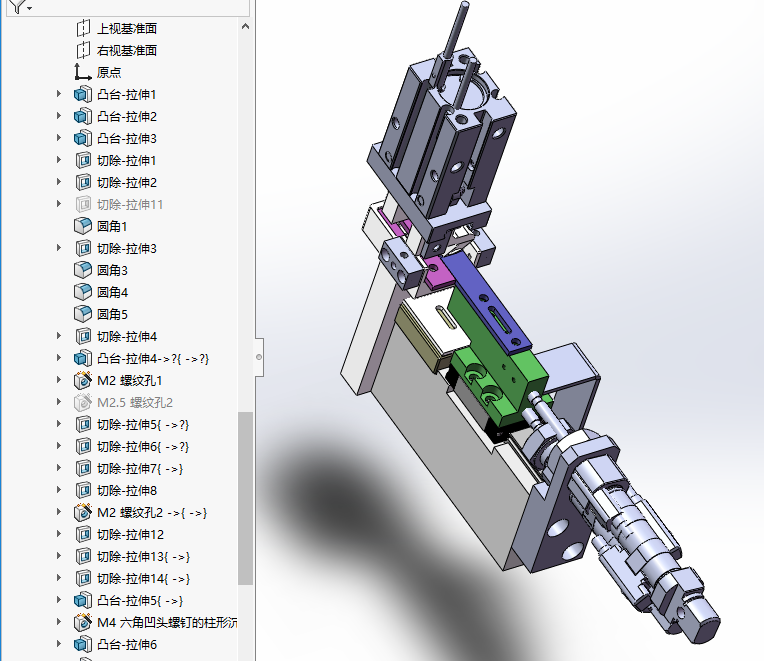The image size is (764, 661).
Task: Expand the 切除-拉伸3 feature
Action: click(x=59, y=247)
